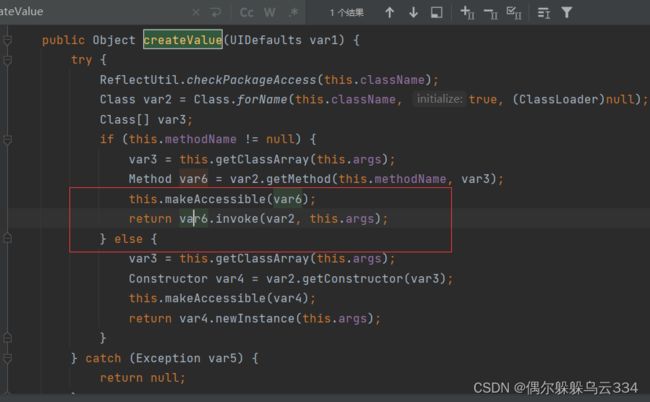Click the new line icon in search field

216,12
